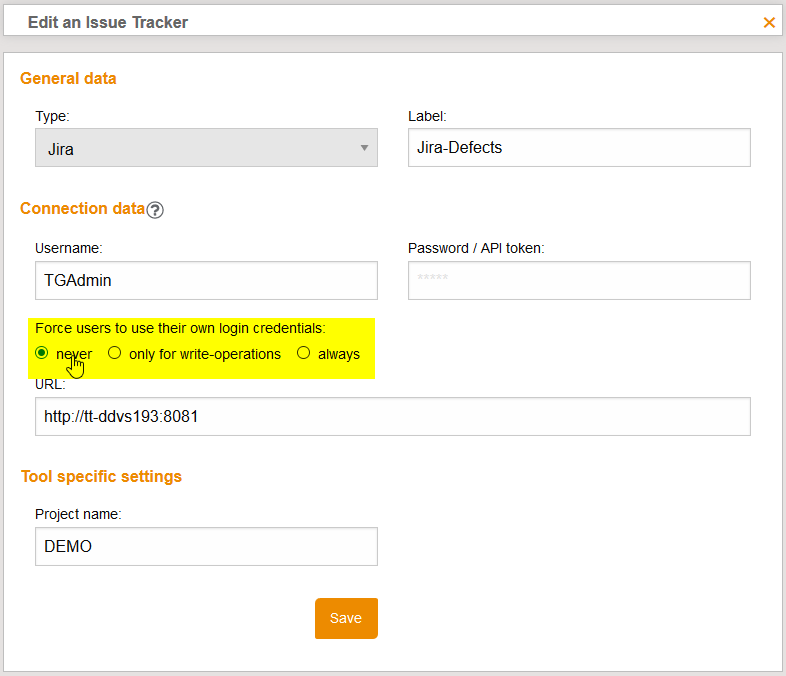Click the 'Username:' label text

click(69, 248)
